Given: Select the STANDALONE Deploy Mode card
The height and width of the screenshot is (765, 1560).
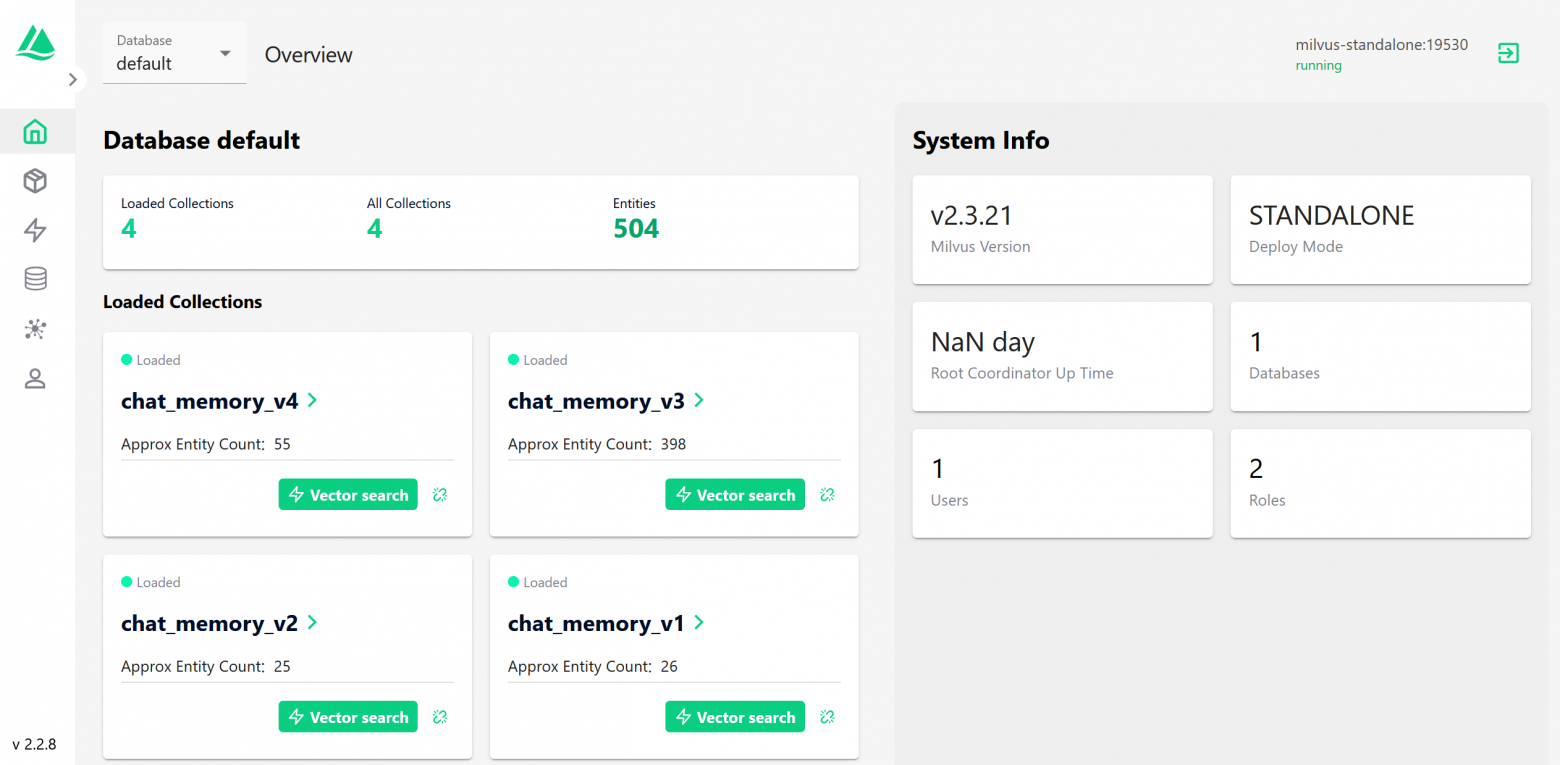Looking at the screenshot, I should (1381, 230).
